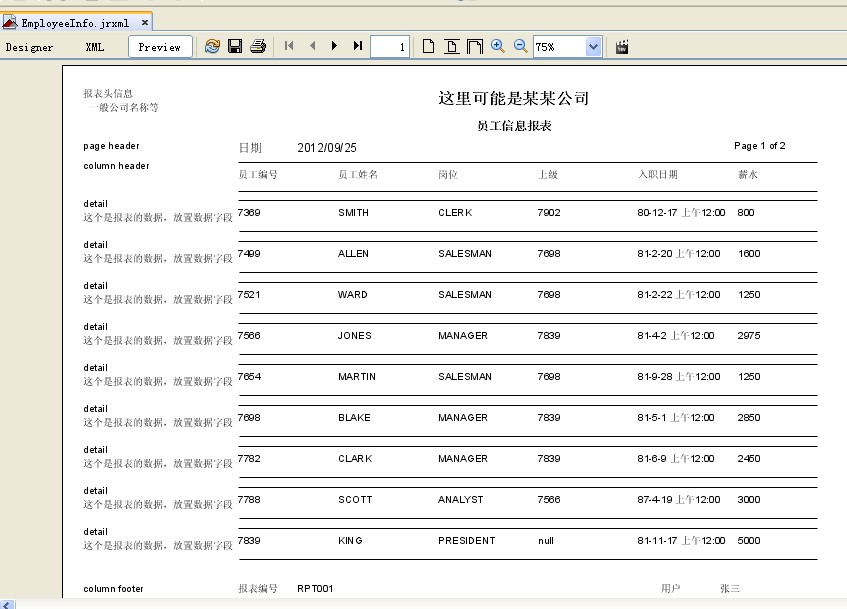Click the horizontal scrollbar left arrow

(8, 604)
